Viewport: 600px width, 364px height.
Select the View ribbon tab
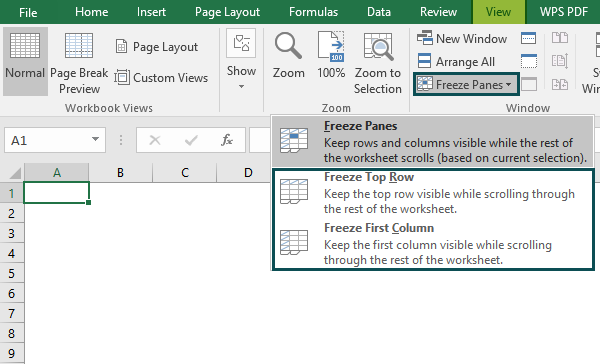[x=499, y=12]
